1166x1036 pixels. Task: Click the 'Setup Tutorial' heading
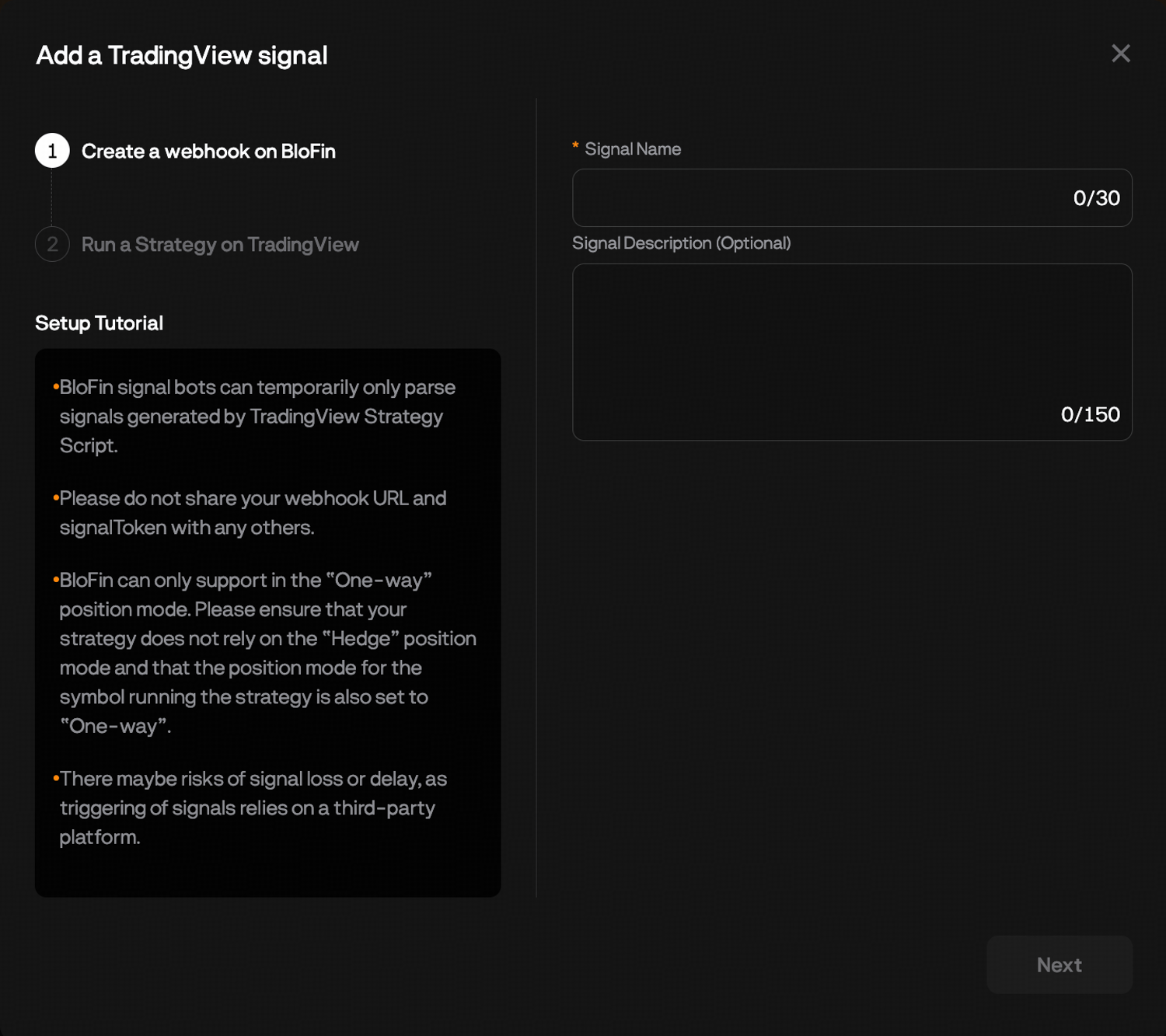click(x=99, y=323)
